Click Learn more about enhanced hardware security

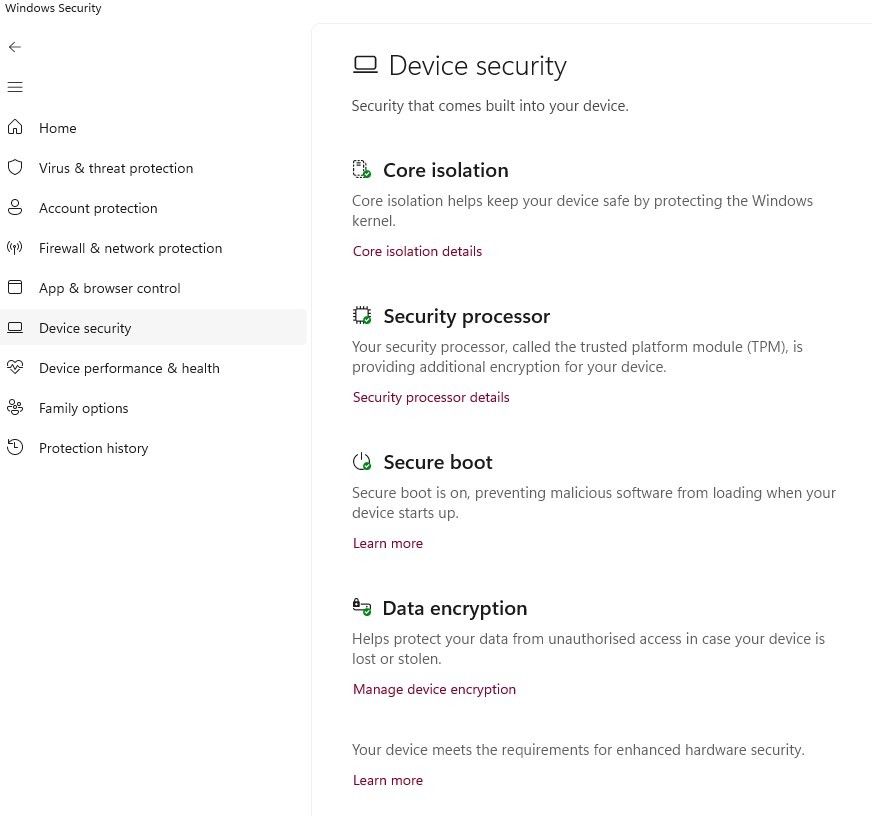[388, 780]
